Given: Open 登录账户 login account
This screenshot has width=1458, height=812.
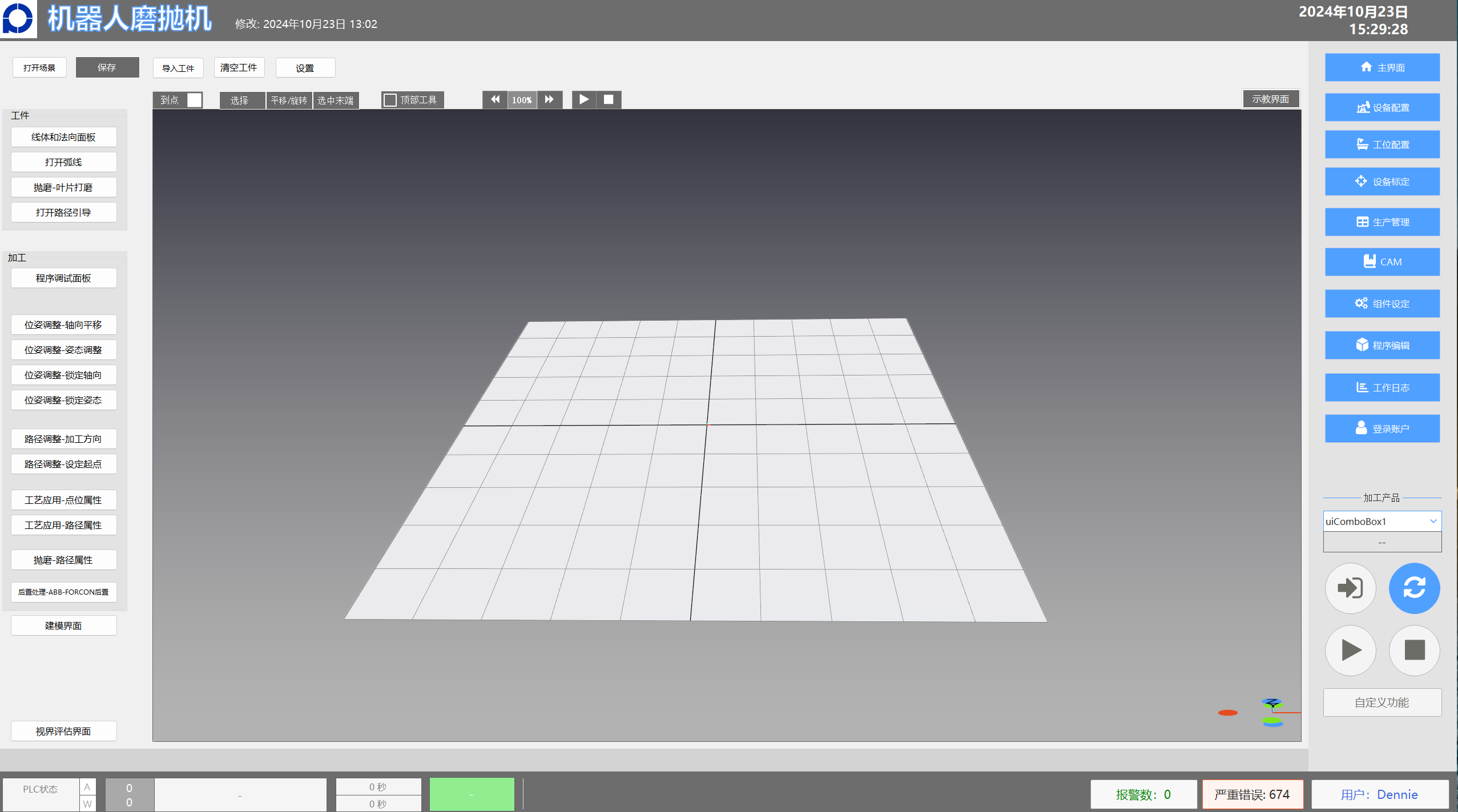Looking at the screenshot, I should click(x=1382, y=429).
